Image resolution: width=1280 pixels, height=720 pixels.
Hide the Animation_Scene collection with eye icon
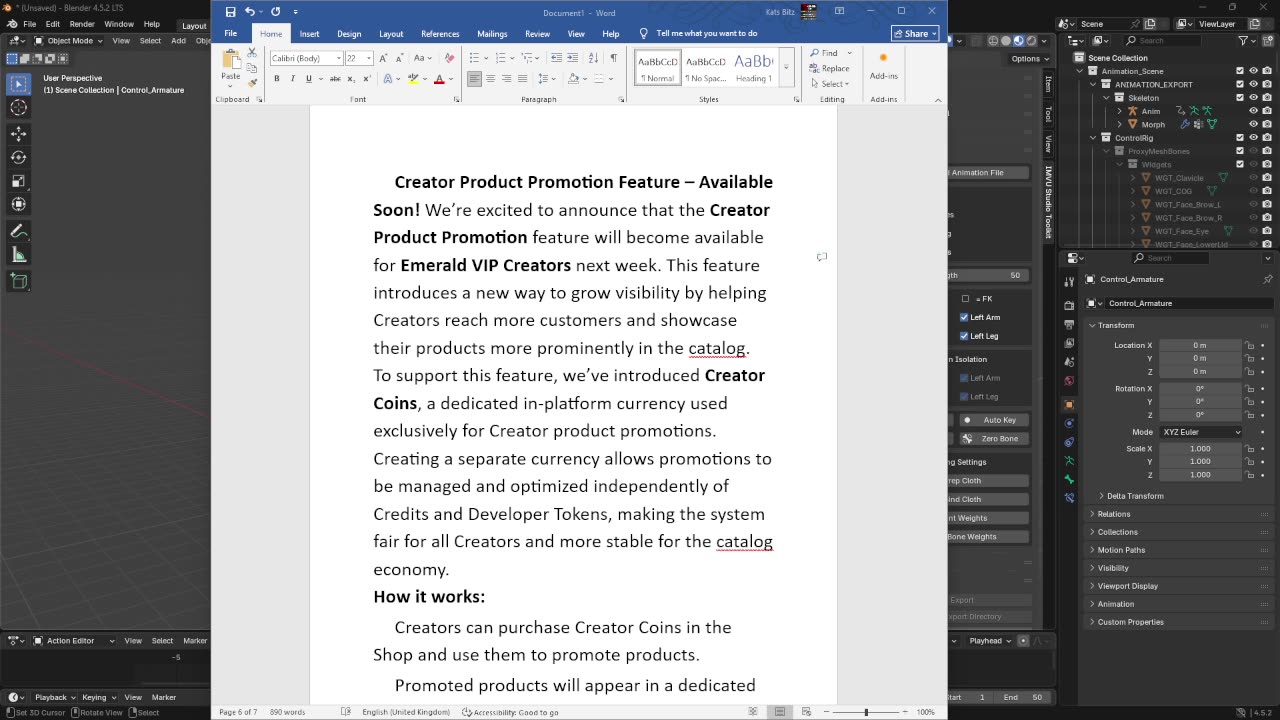[1253, 71]
